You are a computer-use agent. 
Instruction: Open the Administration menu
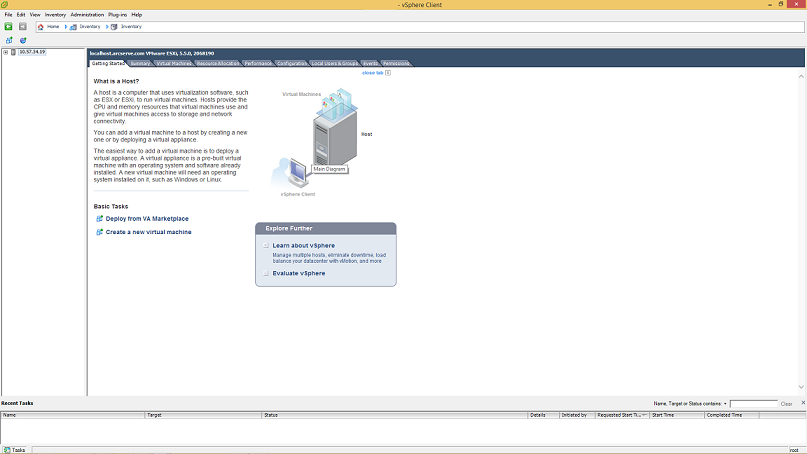point(87,15)
